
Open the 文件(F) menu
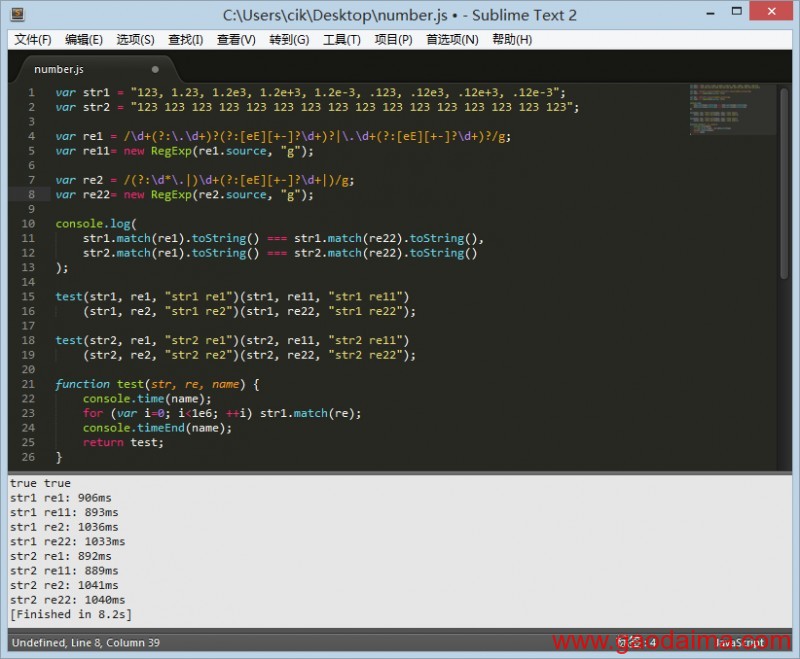click(33, 40)
